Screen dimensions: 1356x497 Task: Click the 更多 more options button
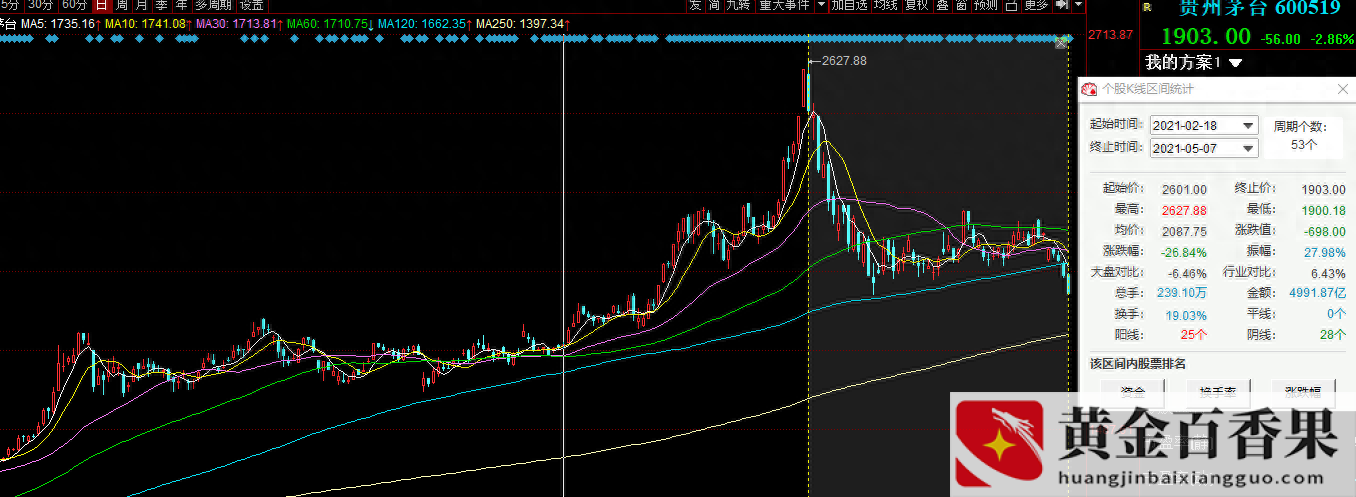click(x=1037, y=5)
